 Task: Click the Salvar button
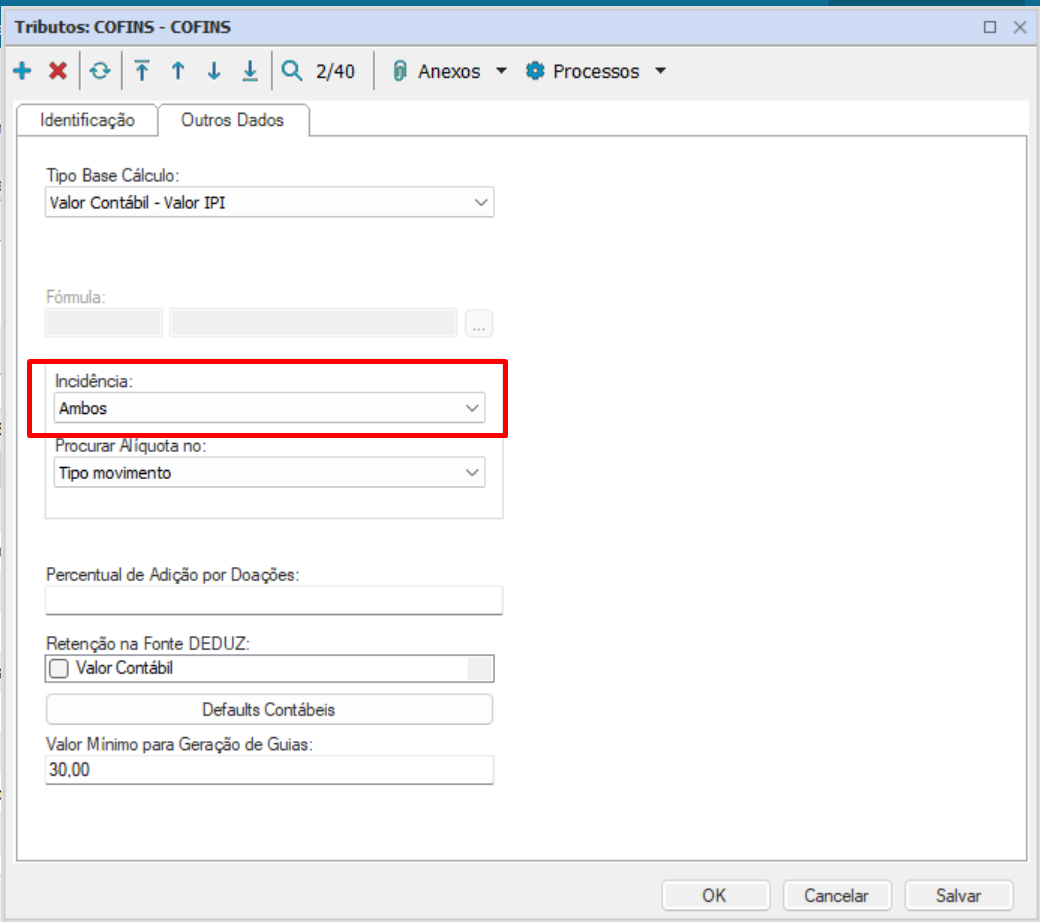pyautogui.click(x=959, y=896)
